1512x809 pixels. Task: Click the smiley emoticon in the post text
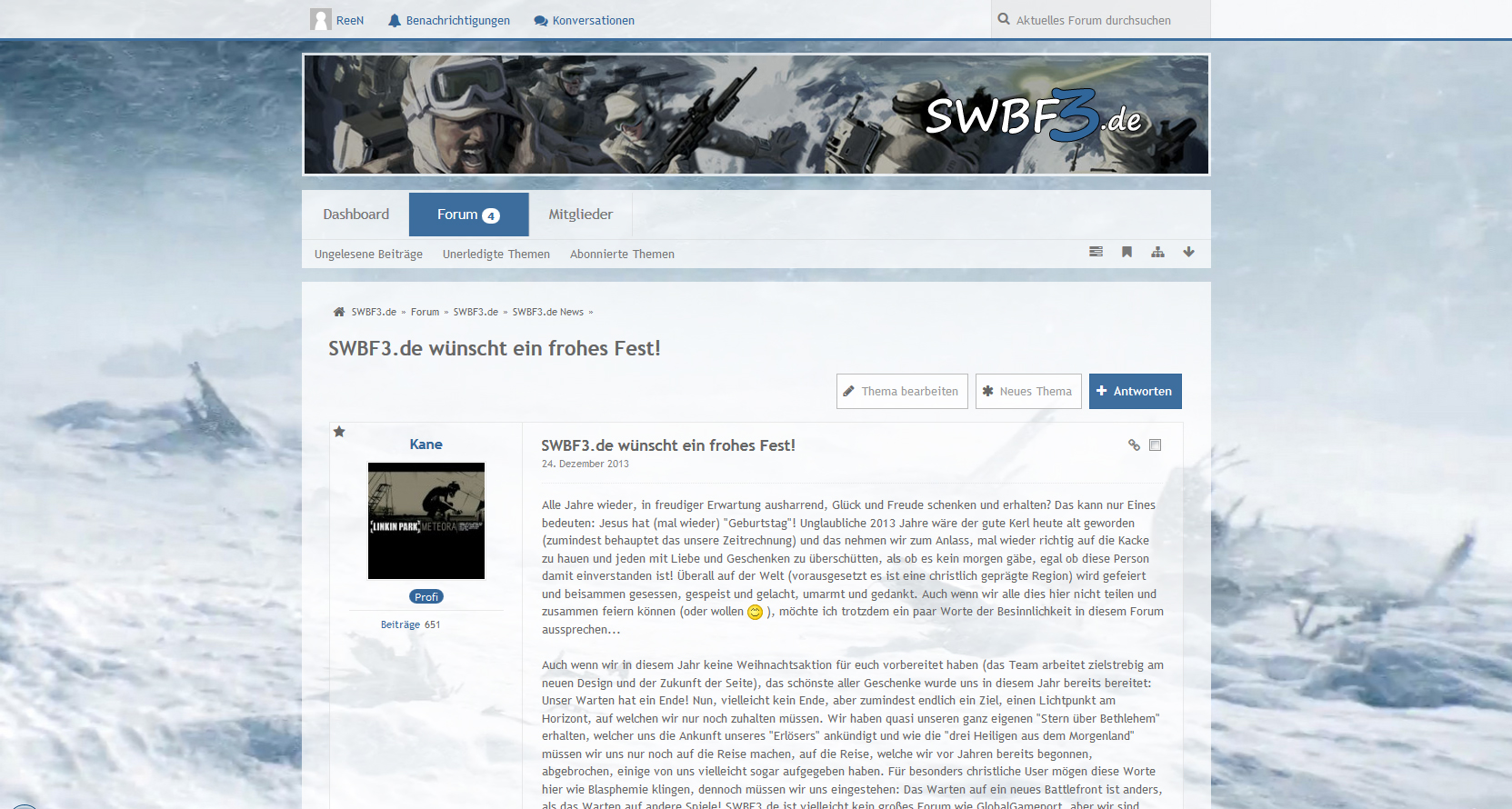pos(755,612)
